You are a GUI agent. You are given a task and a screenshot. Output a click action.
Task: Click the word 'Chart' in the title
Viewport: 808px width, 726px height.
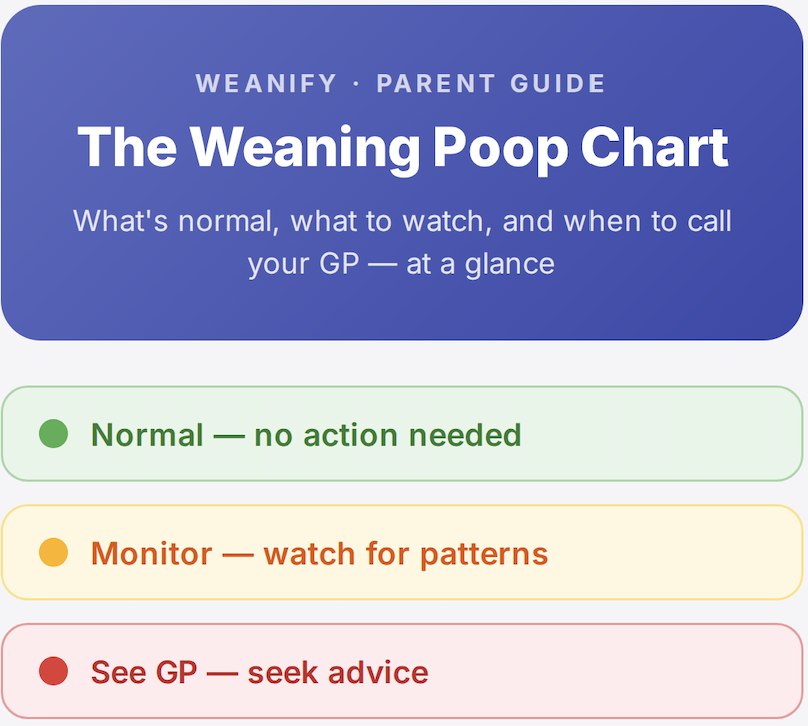654,148
